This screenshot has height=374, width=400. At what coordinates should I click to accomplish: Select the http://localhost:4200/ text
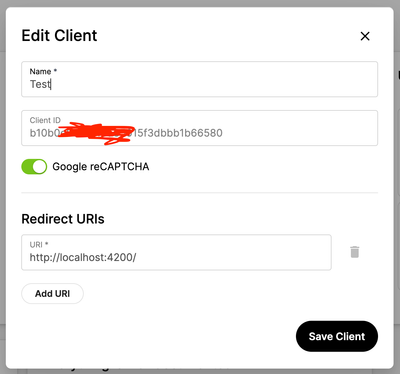tap(83, 257)
